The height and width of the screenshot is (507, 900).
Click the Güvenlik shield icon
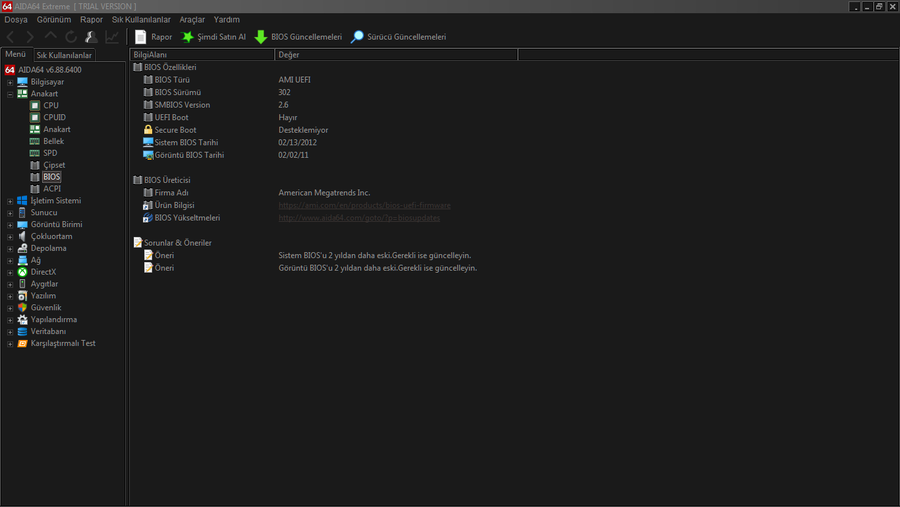click(x=22, y=308)
